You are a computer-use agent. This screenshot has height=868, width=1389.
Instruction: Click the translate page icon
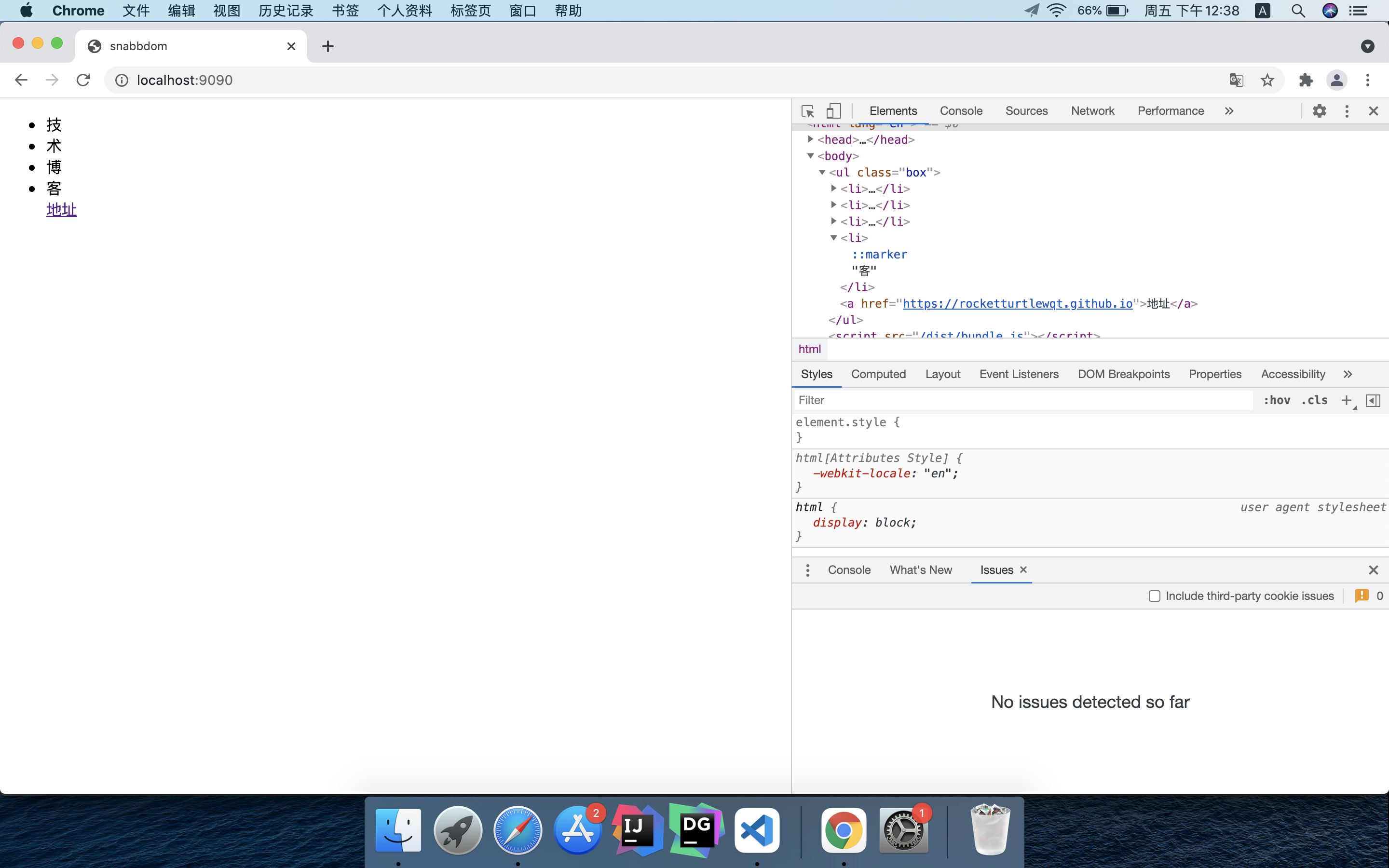point(1236,80)
